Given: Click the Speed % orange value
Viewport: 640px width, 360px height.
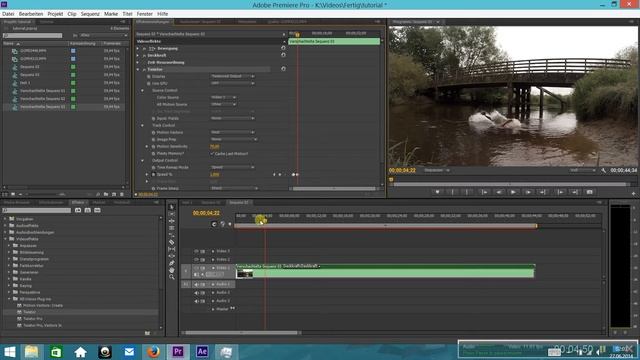Looking at the screenshot, I should [x=215, y=174].
